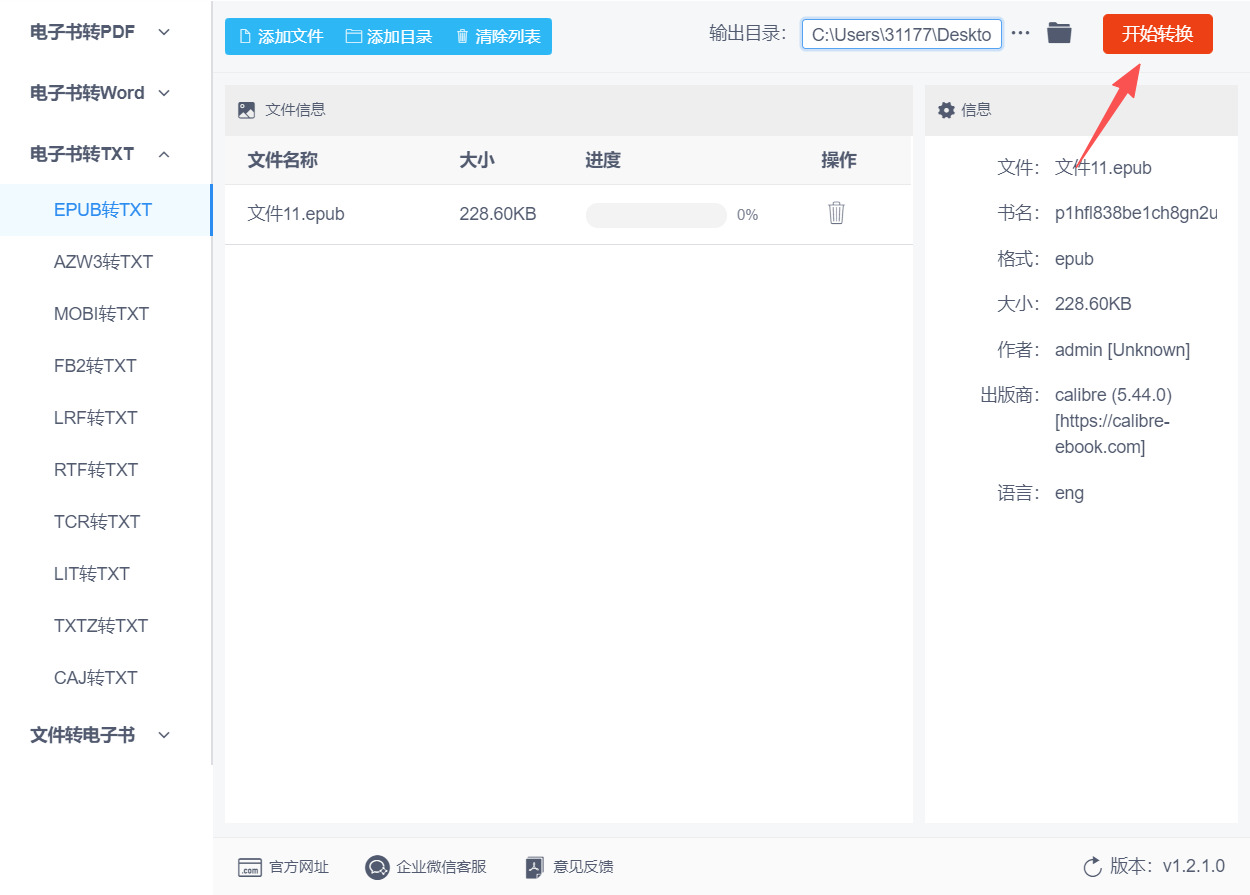Click book name p1hfl838be1ch8gn2u value
This screenshot has height=895, width=1250.
pyautogui.click(x=1136, y=213)
